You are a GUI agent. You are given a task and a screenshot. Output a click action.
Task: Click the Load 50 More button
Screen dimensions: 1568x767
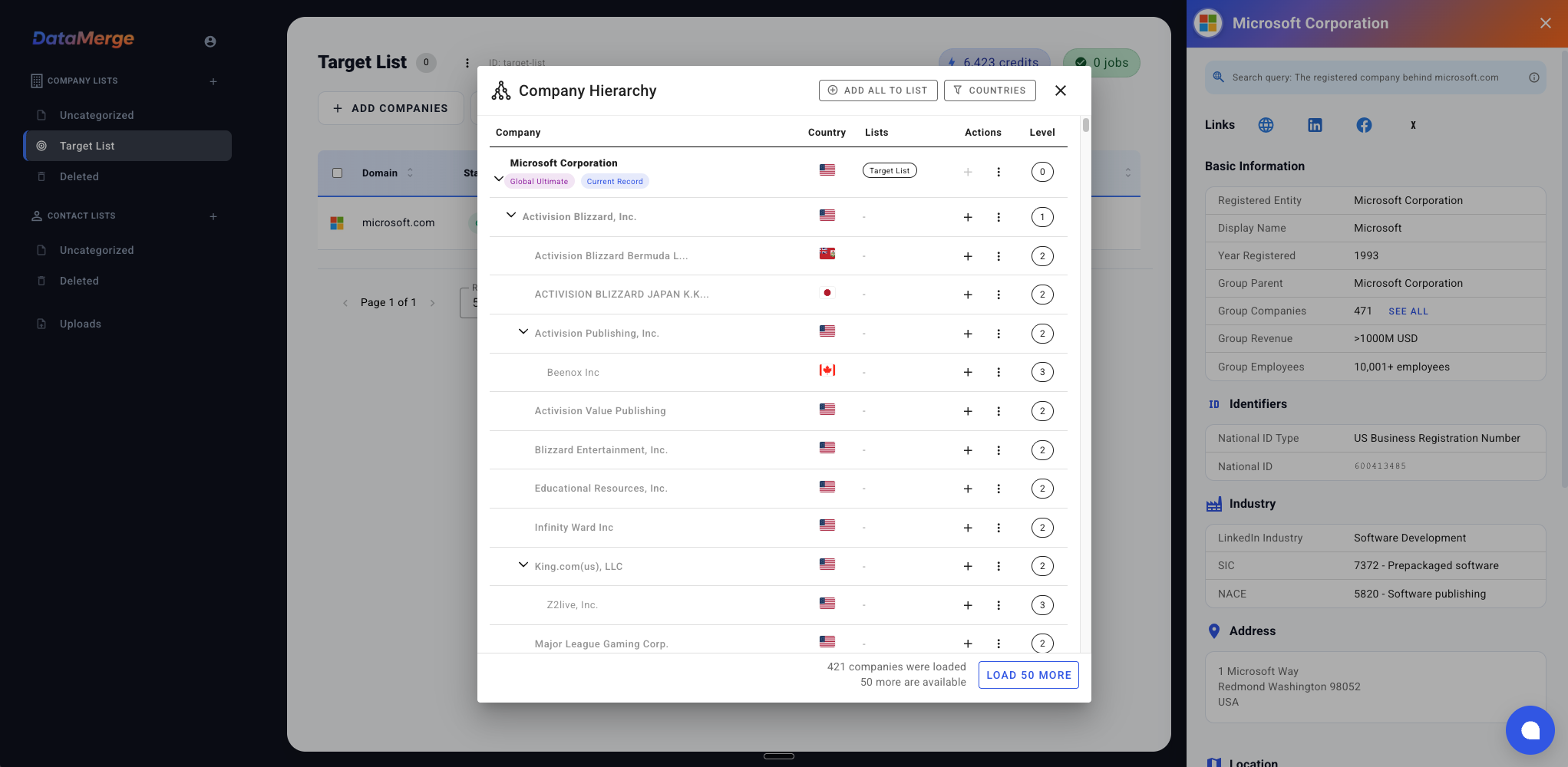pyautogui.click(x=1028, y=675)
